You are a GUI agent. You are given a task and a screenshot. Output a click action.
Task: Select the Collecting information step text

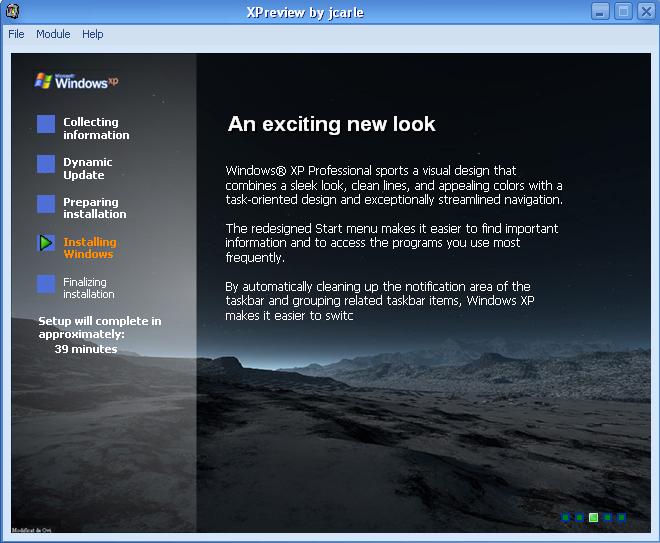pos(96,128)
